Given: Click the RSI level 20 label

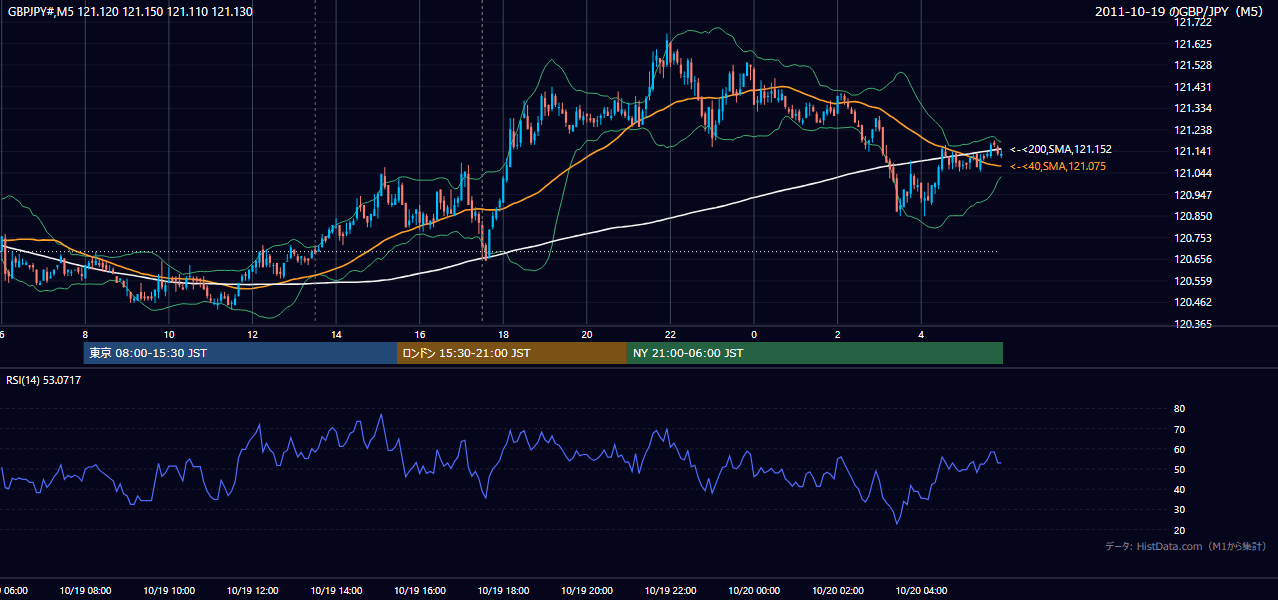Looking at the screenshot, I should 1179,530.
